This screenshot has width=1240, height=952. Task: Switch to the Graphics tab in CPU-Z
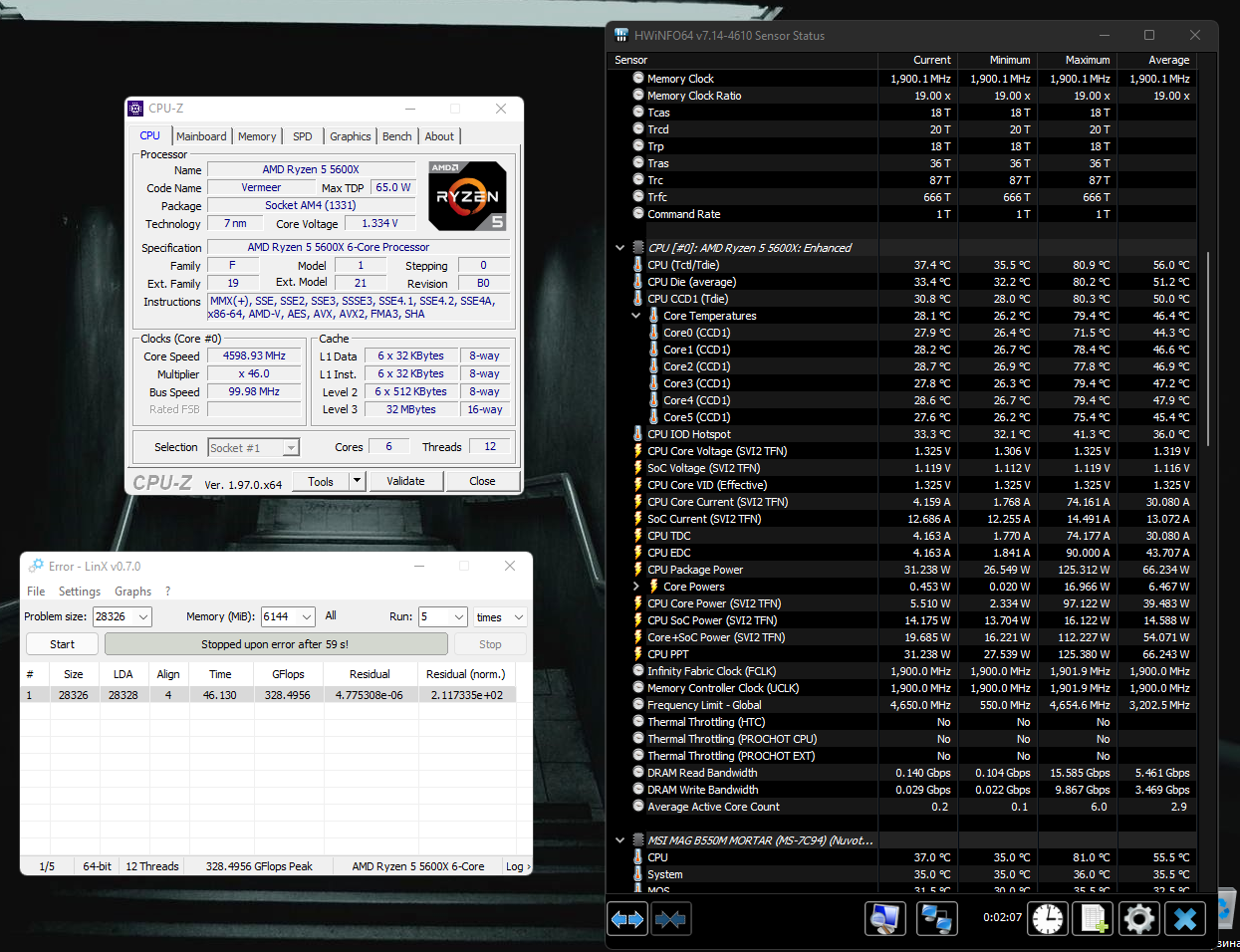point(351,136)
